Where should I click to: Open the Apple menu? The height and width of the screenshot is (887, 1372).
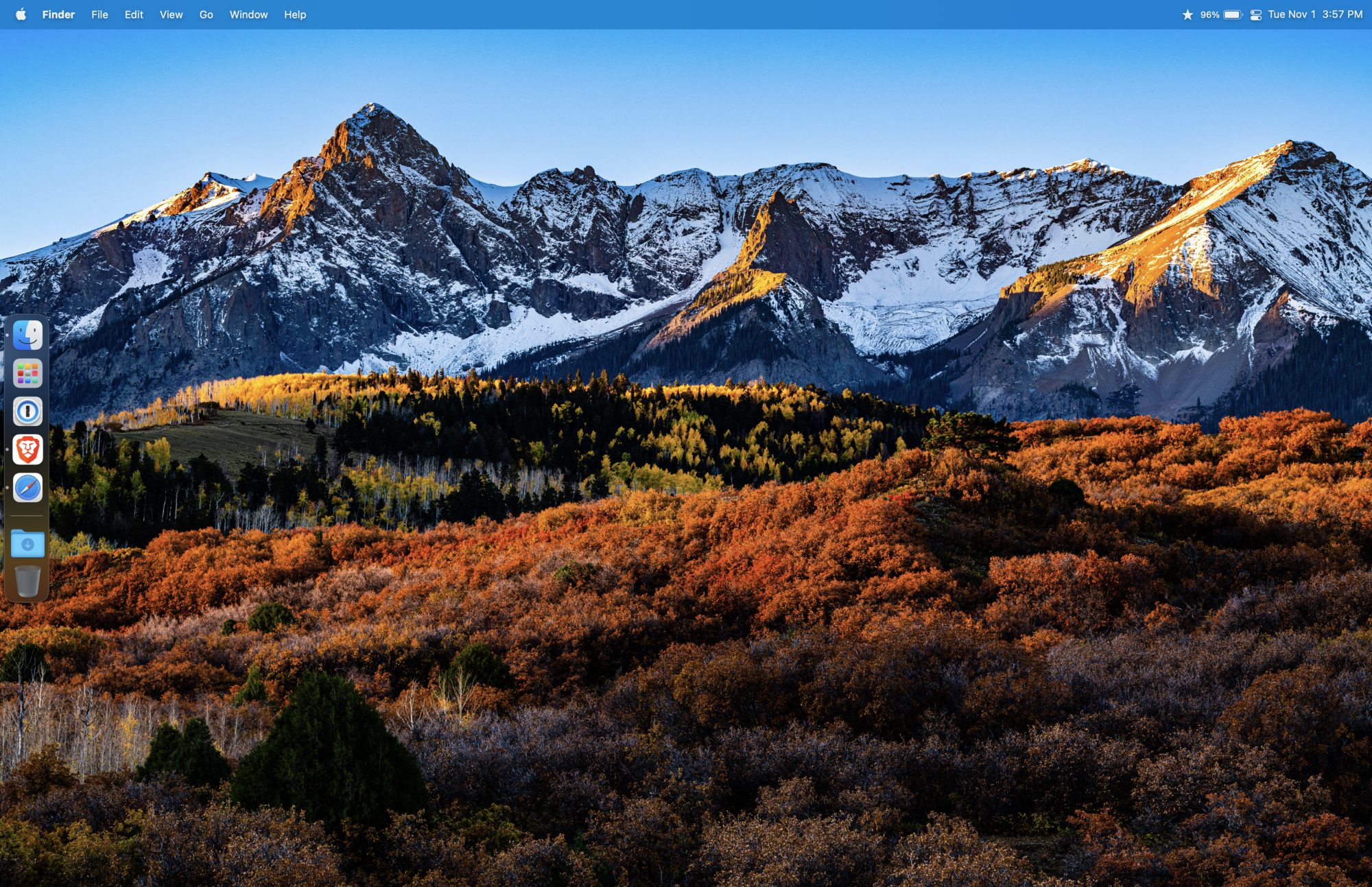click(x=21, y=14)
